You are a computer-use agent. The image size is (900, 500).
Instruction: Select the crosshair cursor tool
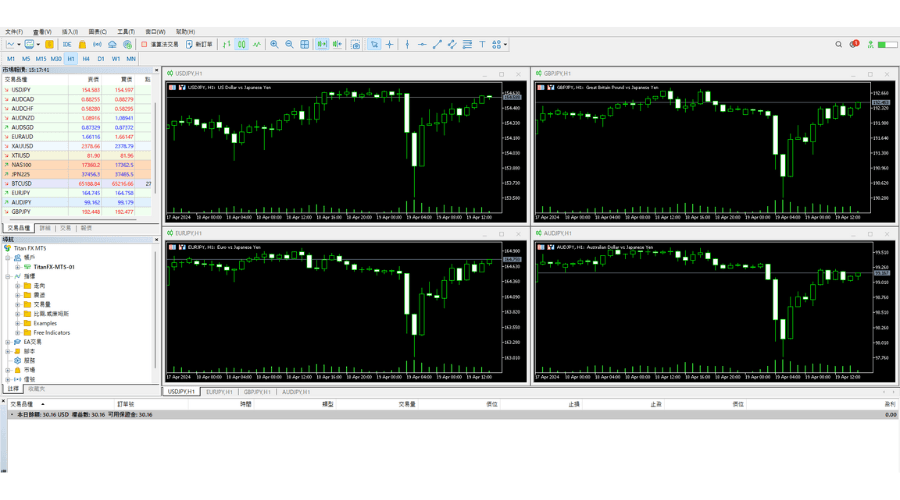[390, 44]
